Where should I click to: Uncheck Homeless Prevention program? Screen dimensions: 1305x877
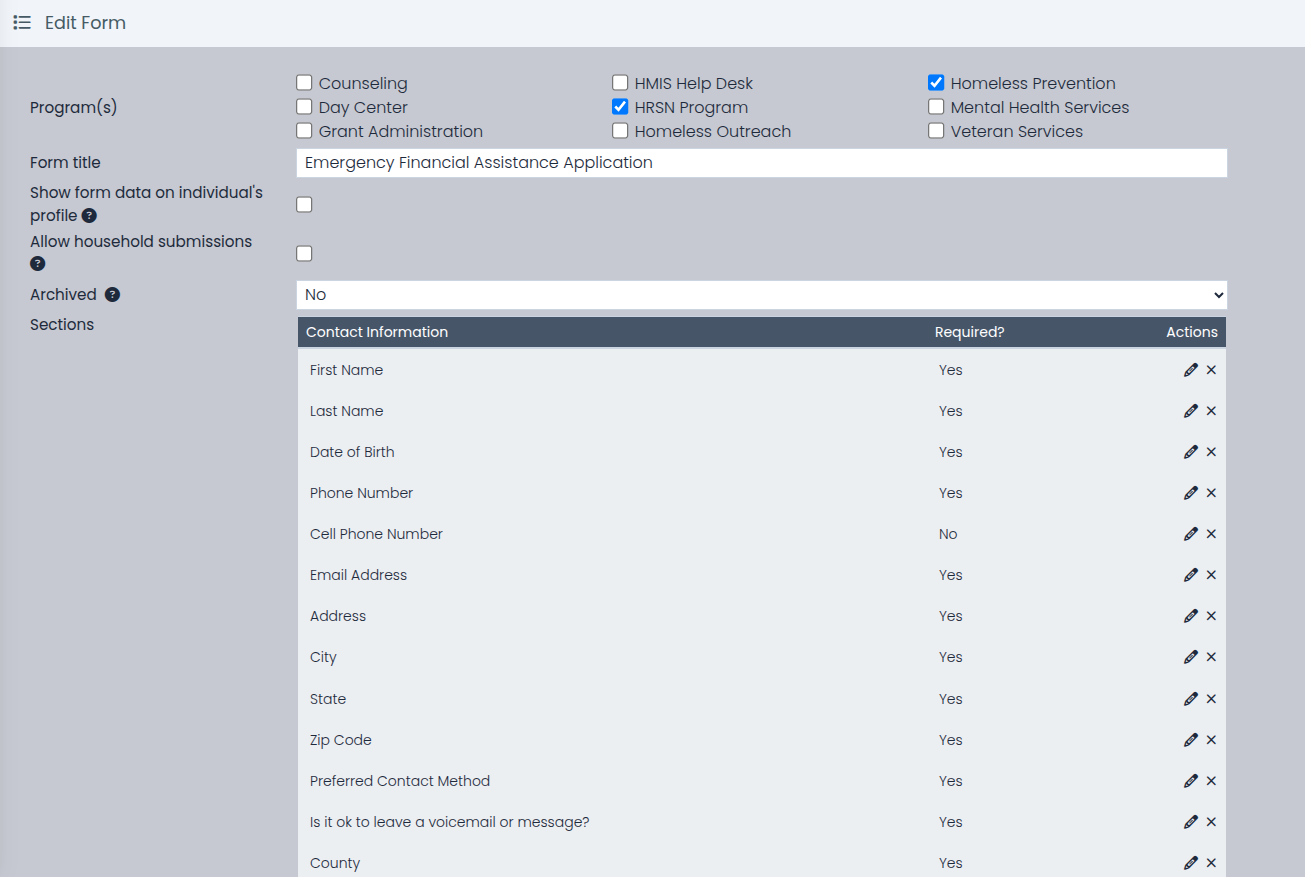point(936,83)
